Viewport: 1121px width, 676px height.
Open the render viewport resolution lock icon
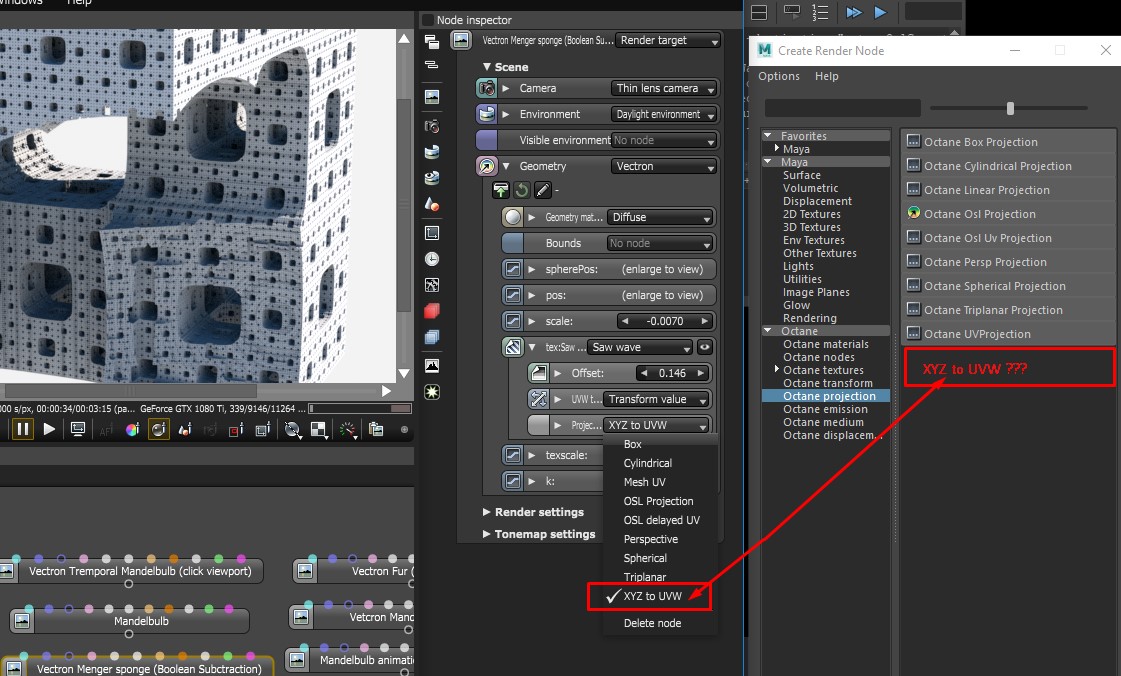(x=78, y=429)
